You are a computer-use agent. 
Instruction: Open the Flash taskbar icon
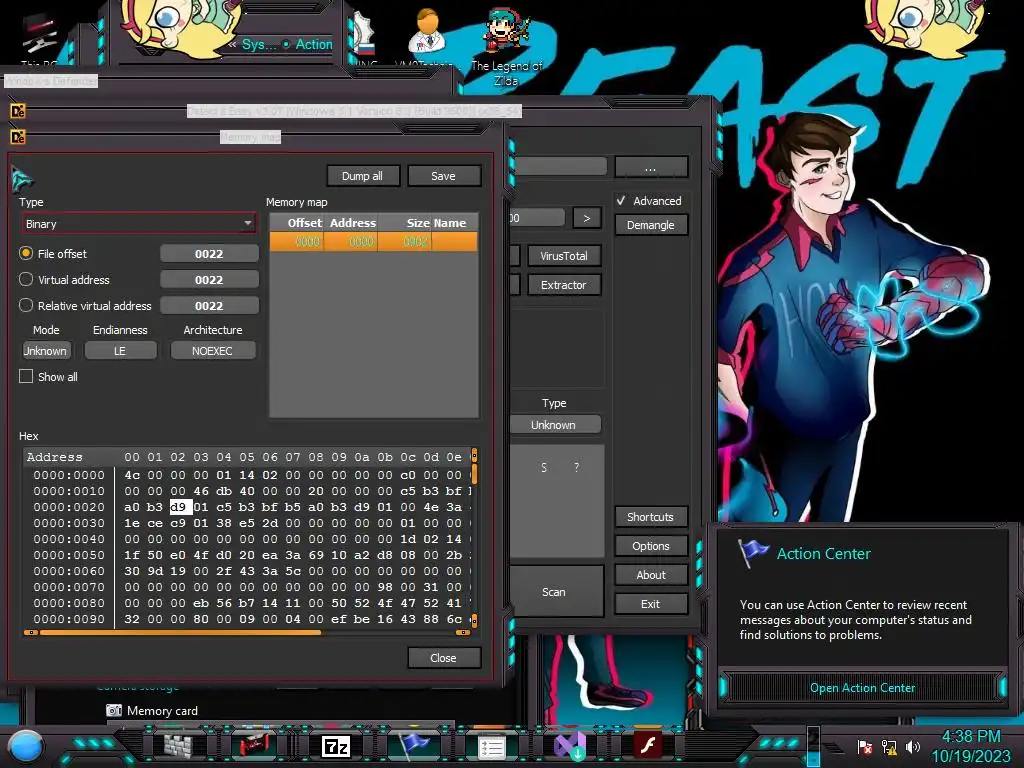tap(648, 745)
